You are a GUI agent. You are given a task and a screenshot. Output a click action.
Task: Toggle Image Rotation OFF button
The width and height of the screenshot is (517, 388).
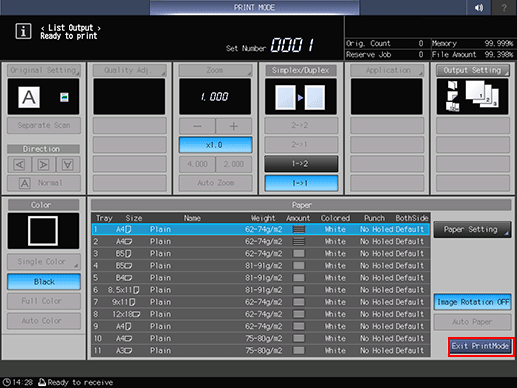472,302
